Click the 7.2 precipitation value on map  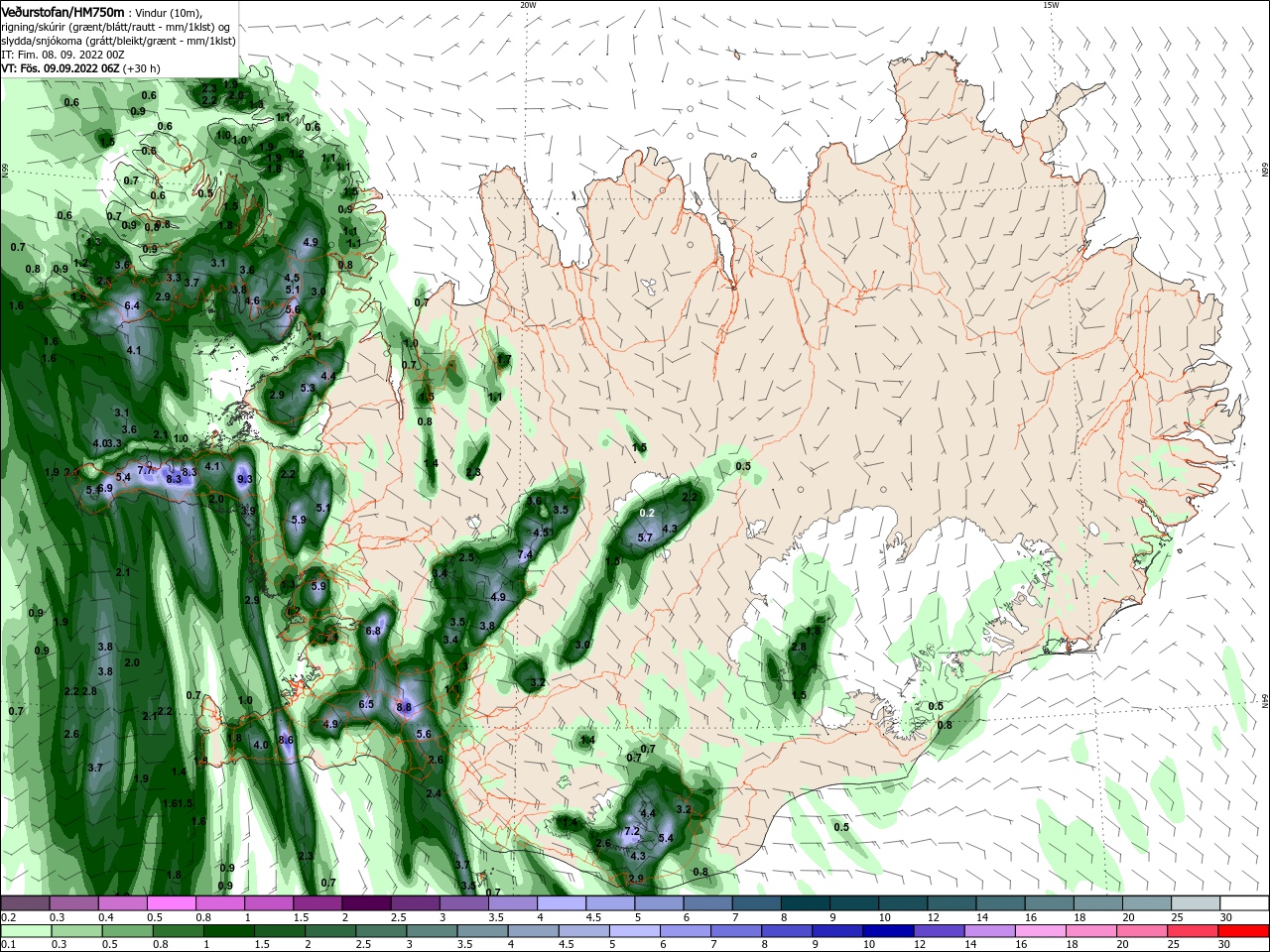631,831
